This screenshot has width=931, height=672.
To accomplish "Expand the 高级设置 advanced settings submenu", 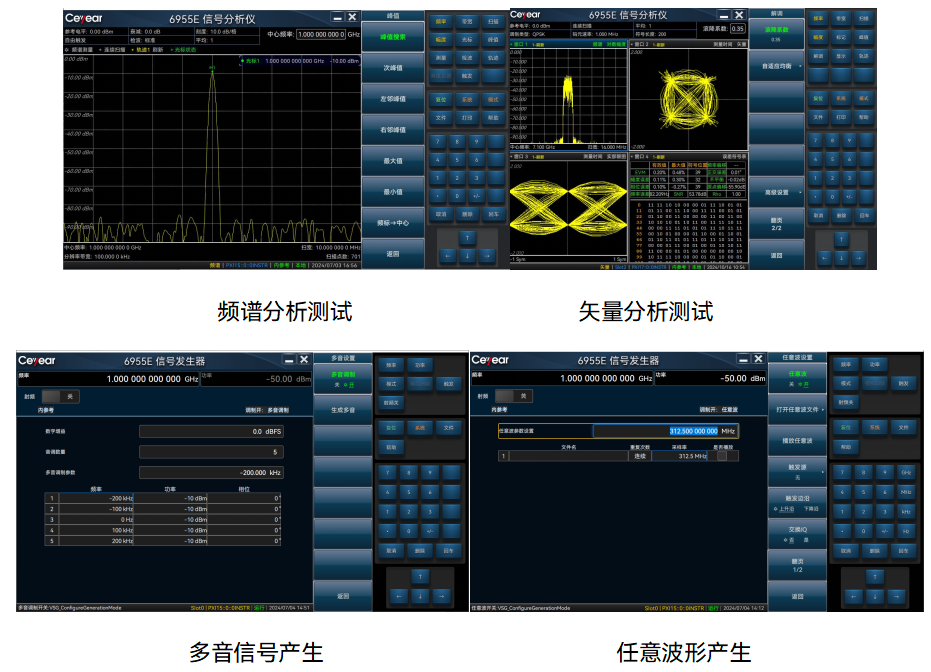I will [x=775, y=192].
